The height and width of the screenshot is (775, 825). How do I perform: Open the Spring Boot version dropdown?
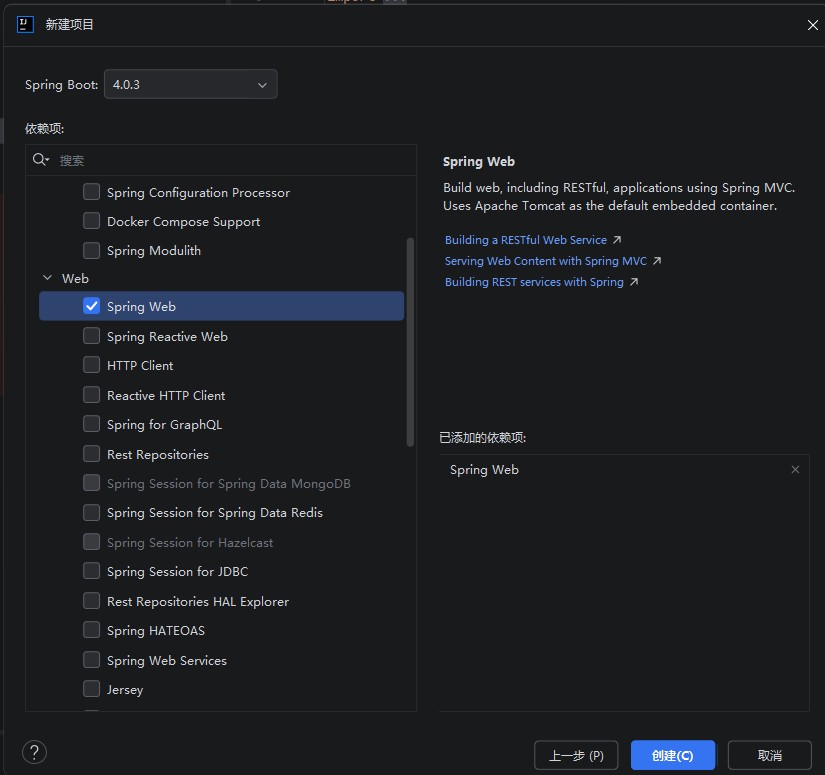[190, 84]
